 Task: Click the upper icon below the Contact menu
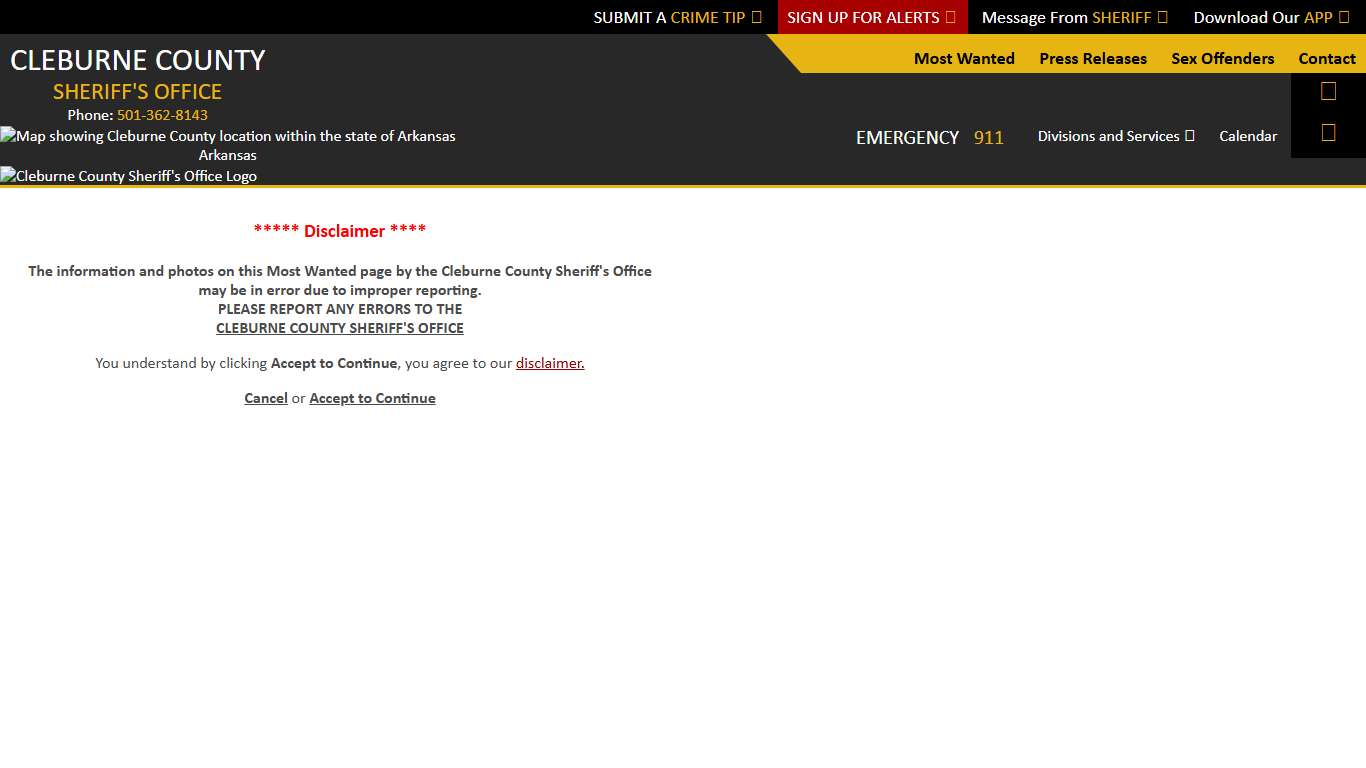[x=1328, y=92]
